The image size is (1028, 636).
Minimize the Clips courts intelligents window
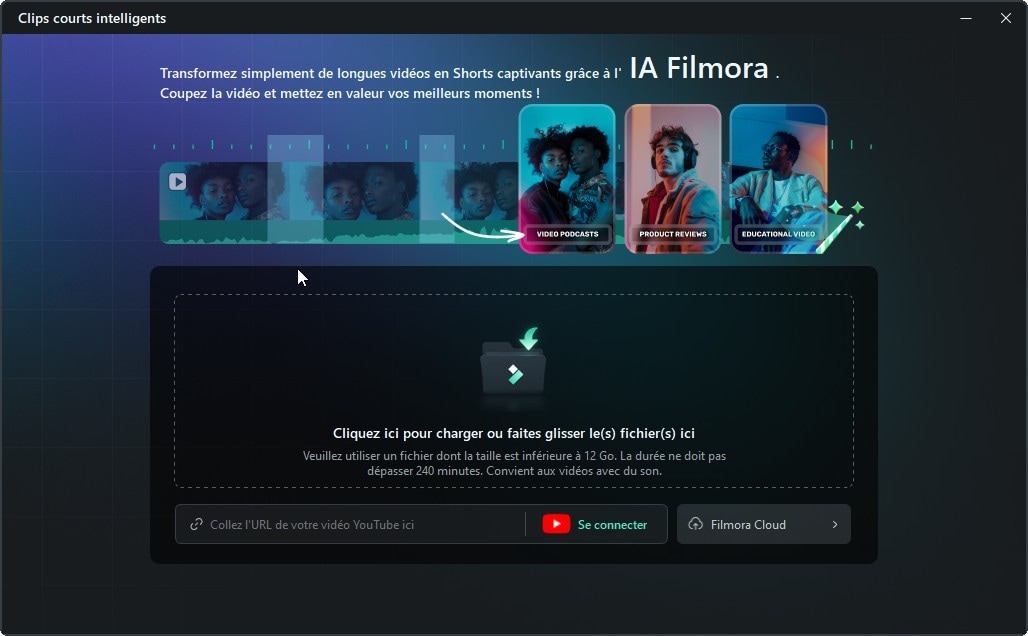(966, 18)
